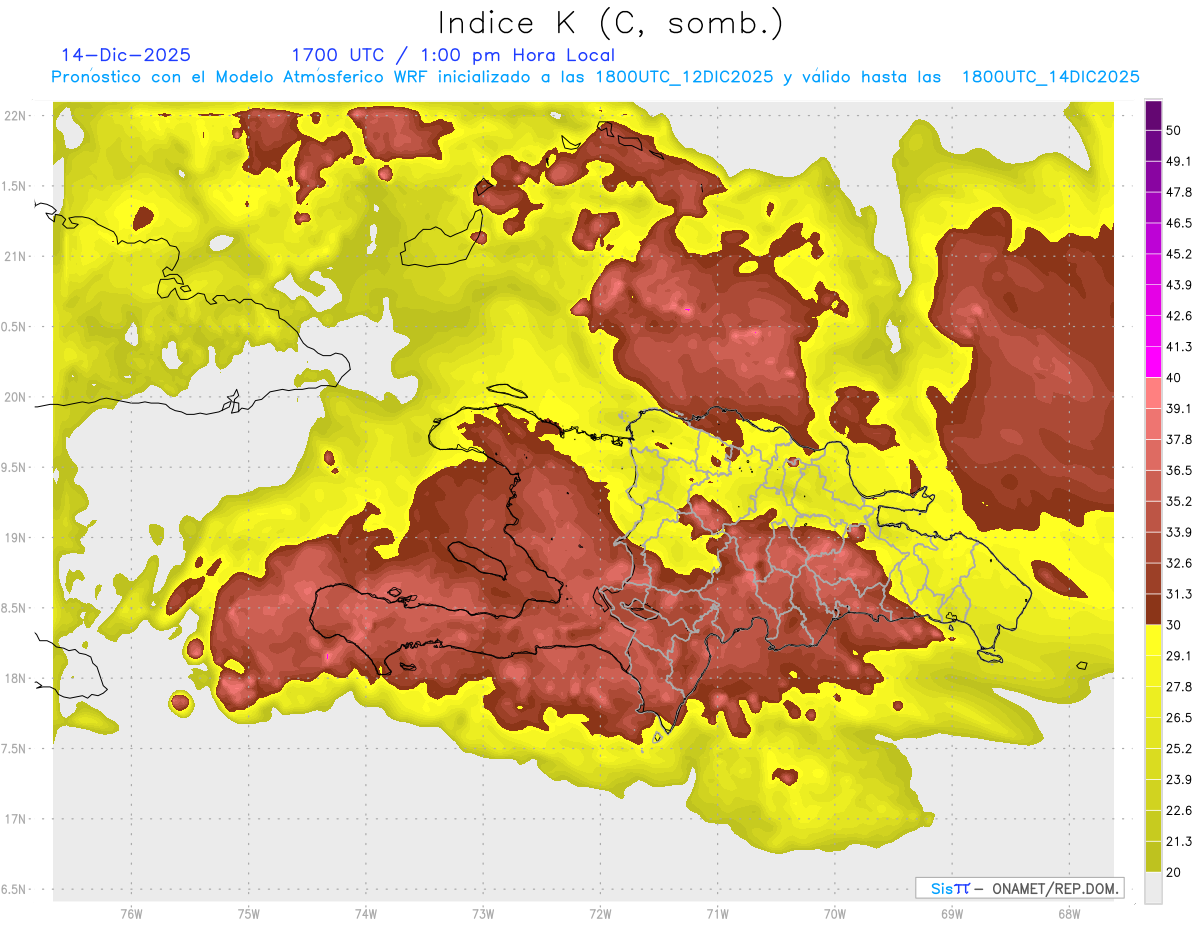Screen dimensions: 1200x927
Task: Pick the legend swatch between 25.2 and 26.5
Action: tap(1153, 733)
